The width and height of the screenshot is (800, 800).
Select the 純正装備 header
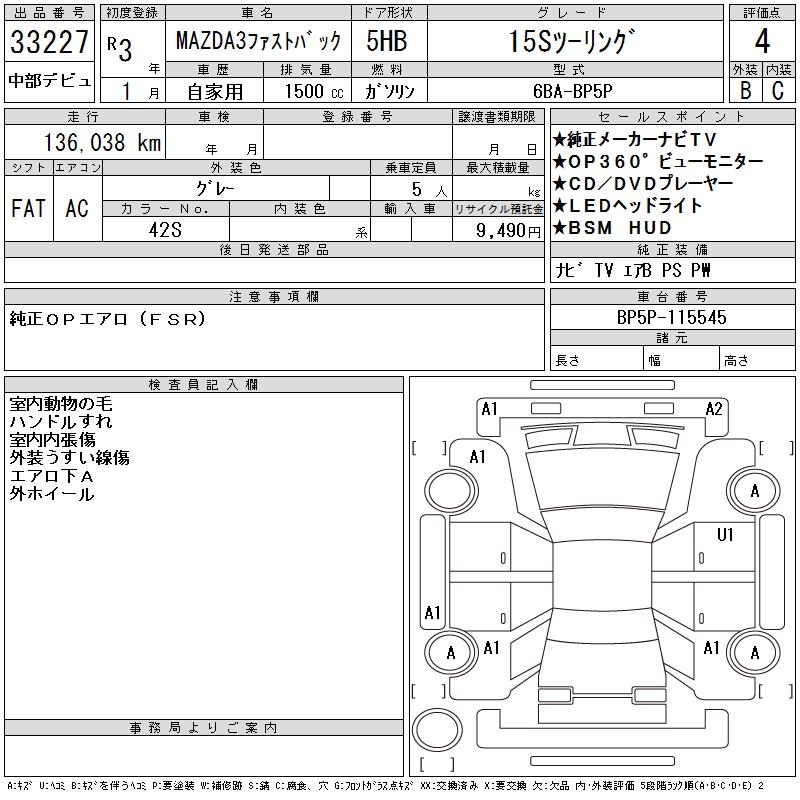[x=672, y=249]
